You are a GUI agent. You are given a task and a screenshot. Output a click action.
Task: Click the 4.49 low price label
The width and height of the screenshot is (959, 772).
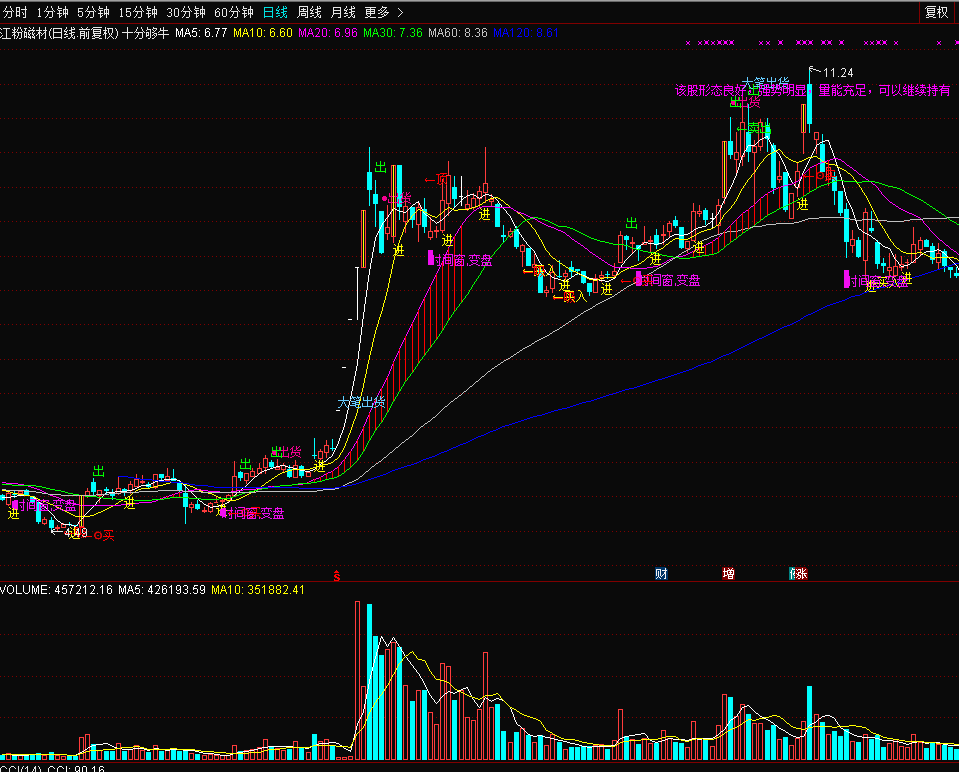click(x=76, y=533)
